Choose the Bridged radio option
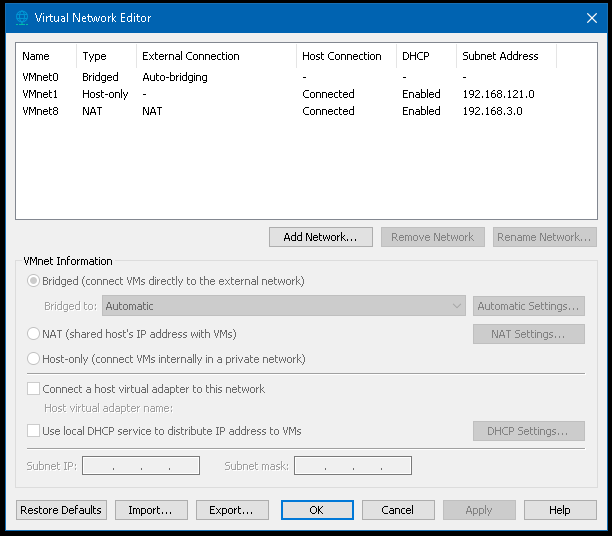The width and height of the screenshot is (612, 536). click(34, 281)
